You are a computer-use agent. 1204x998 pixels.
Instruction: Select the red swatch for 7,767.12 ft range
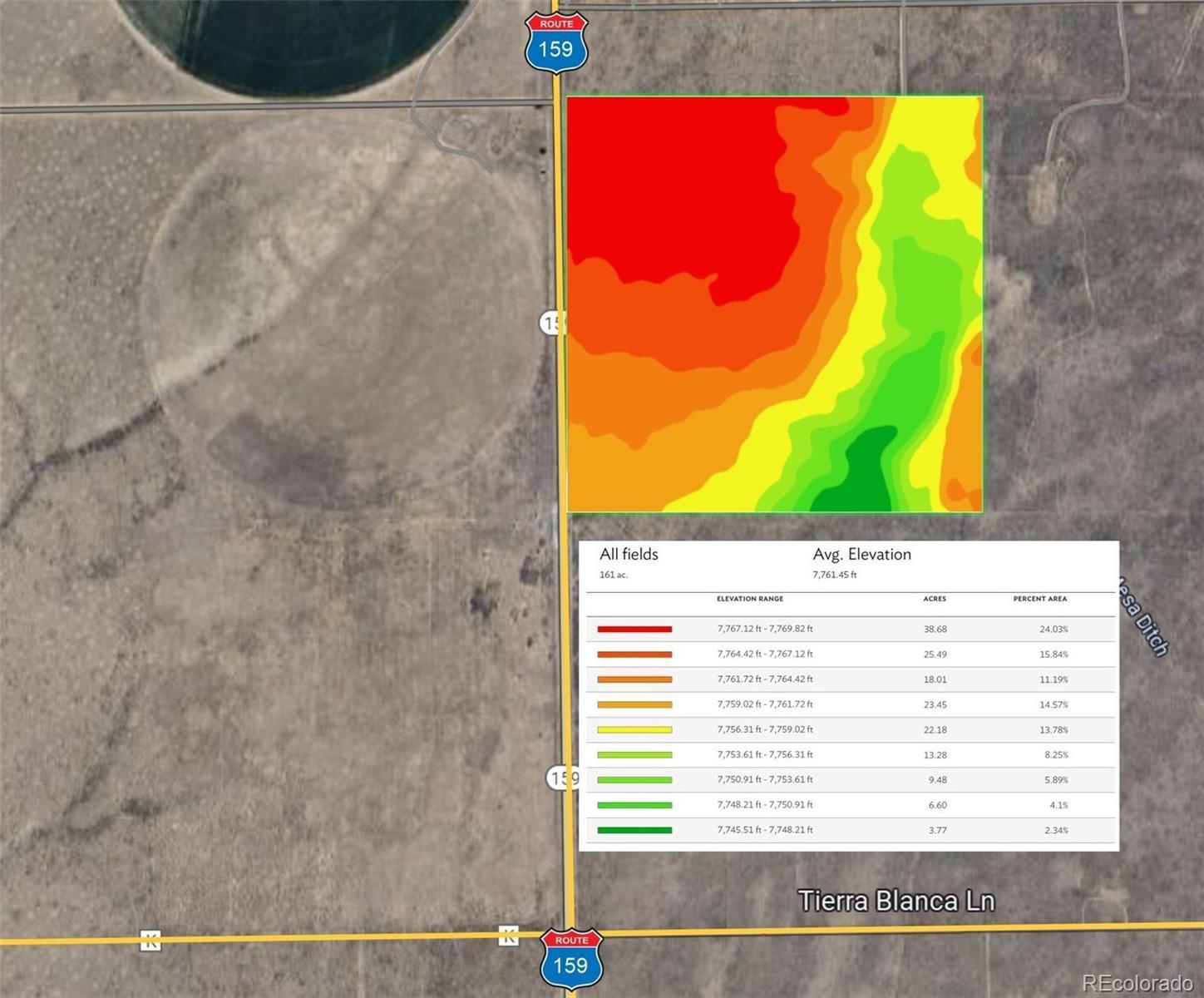tap(634, 630)
